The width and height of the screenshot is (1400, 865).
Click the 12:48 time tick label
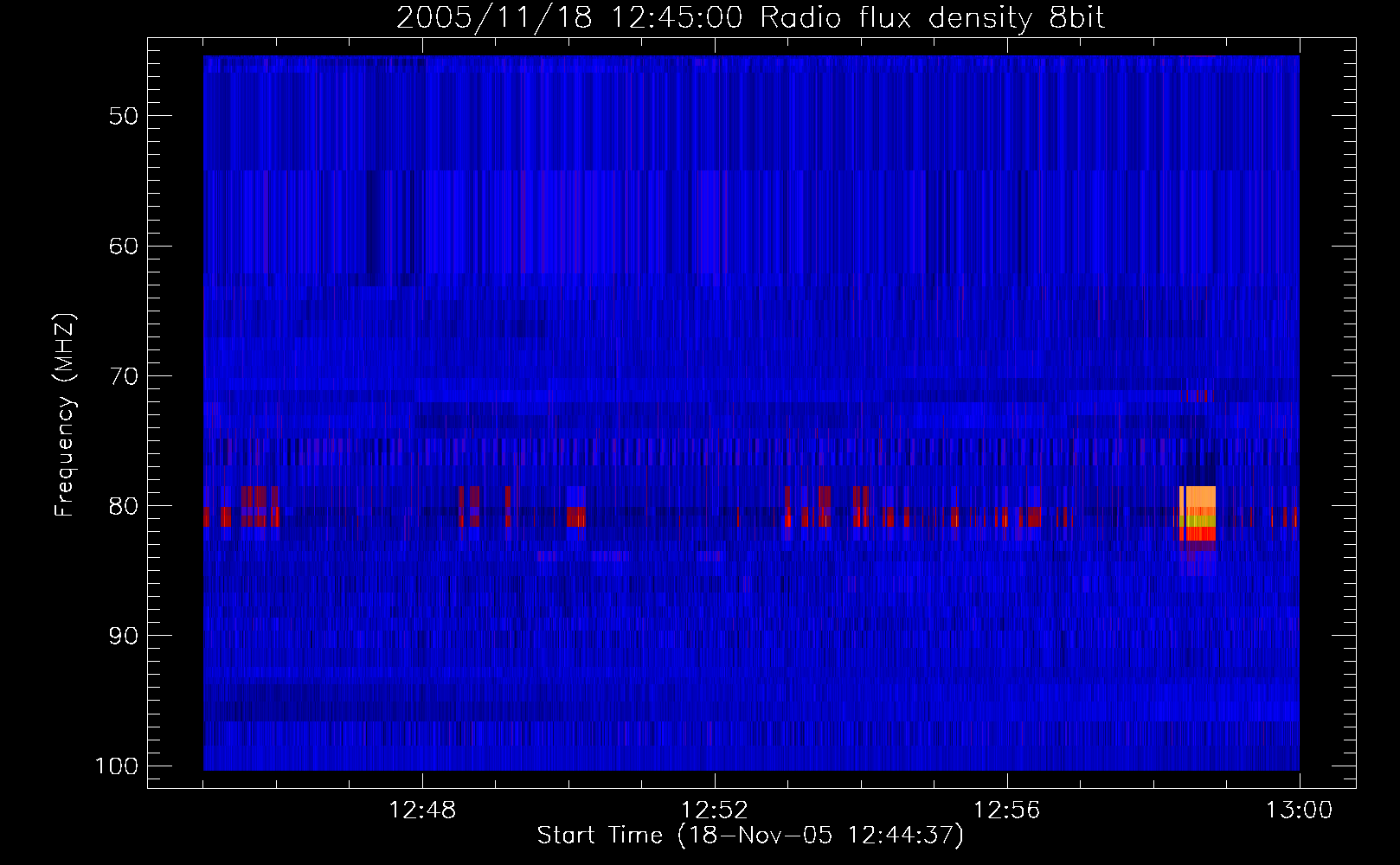tap(422, 811)
